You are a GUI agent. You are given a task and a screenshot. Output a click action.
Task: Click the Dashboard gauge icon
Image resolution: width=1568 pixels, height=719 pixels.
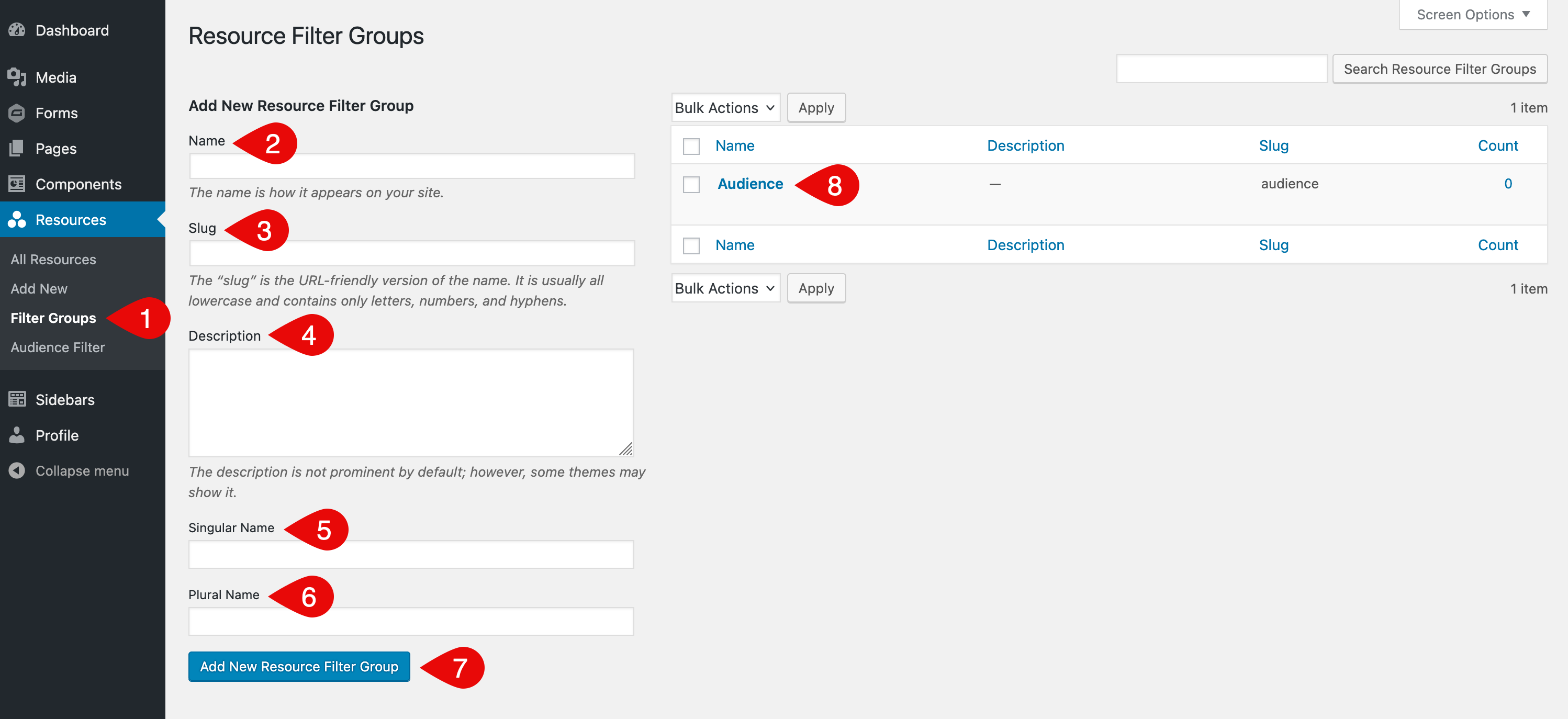point(17,30)
